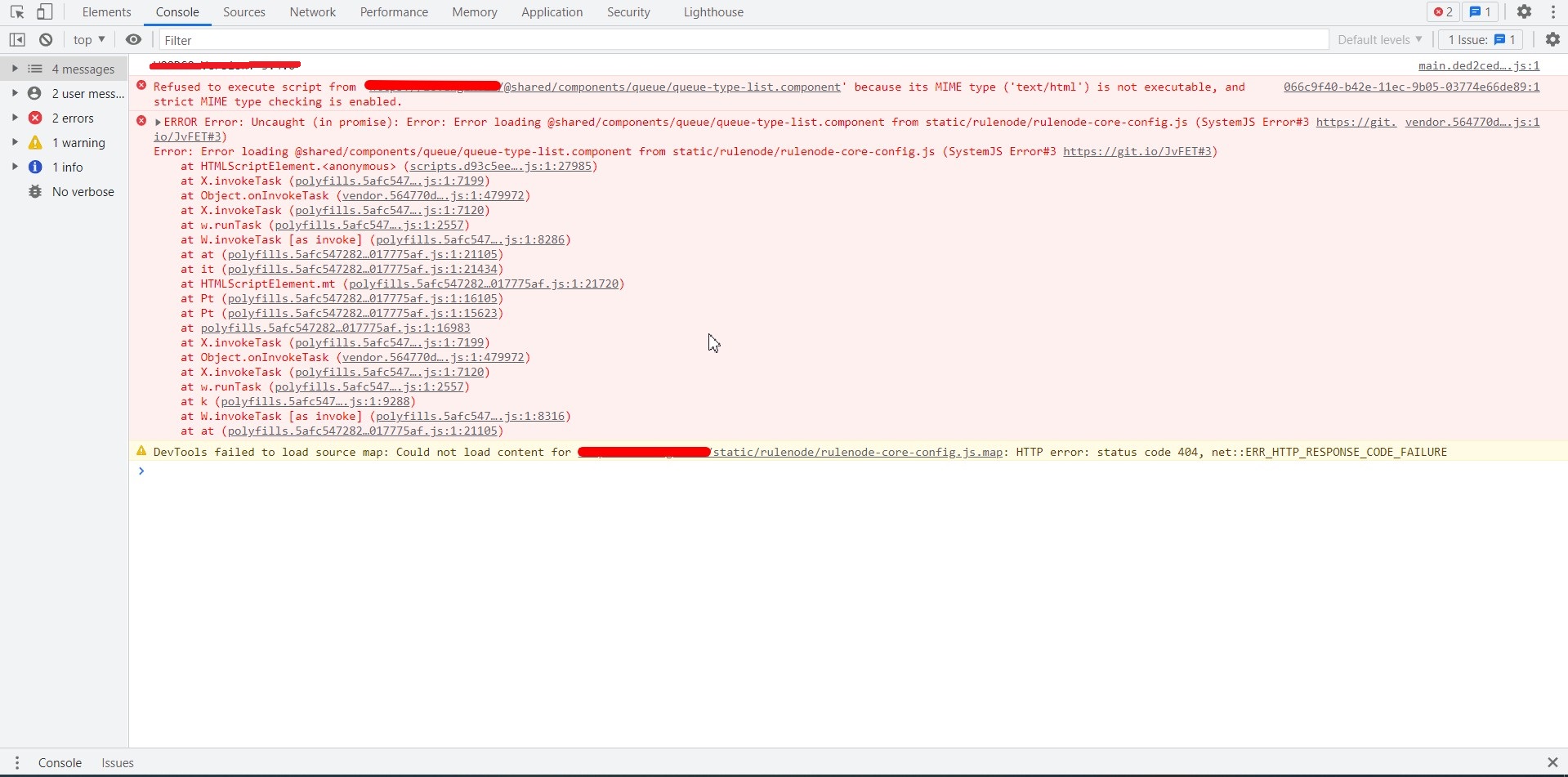This screenshot has width=1568, height=777.
Task: Expand the Uncaught promise error details
Action: pos(157,121)
